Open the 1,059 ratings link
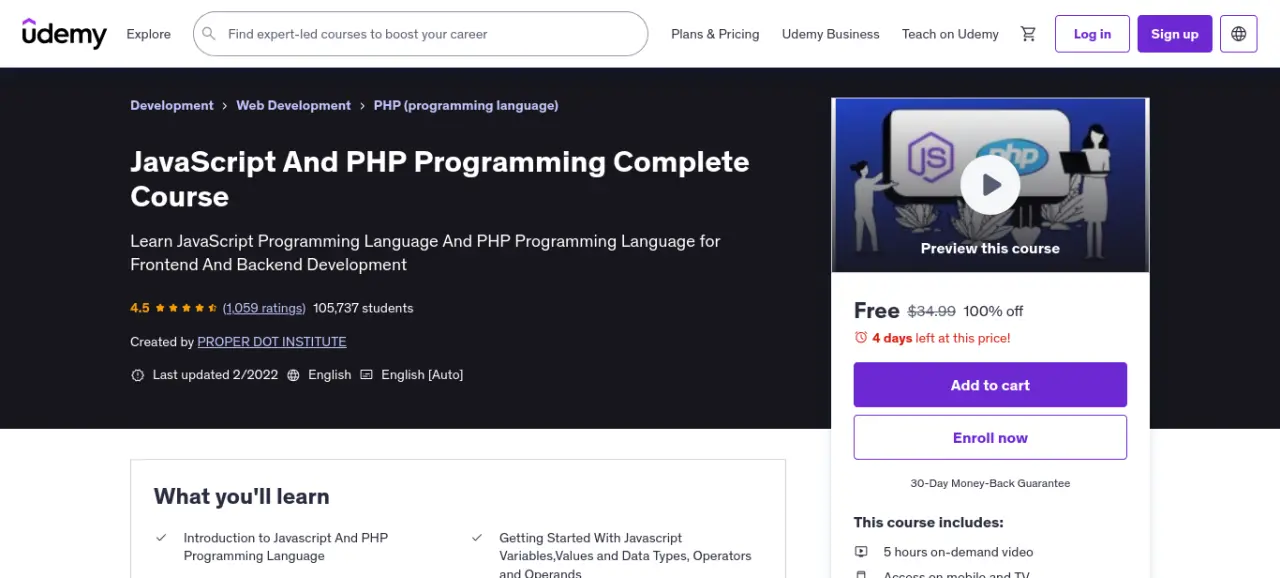This screenshot has width=1280, height=578. pyautogui.click(x=264, y=308)
